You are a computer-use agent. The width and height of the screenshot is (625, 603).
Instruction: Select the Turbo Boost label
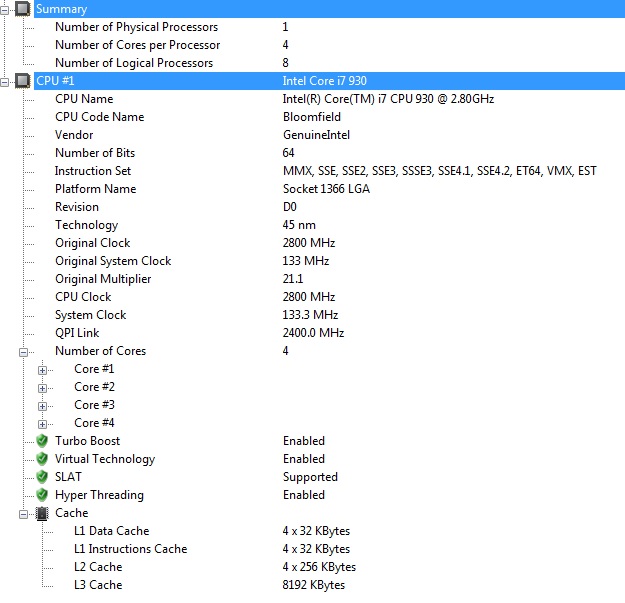[87, 441]
